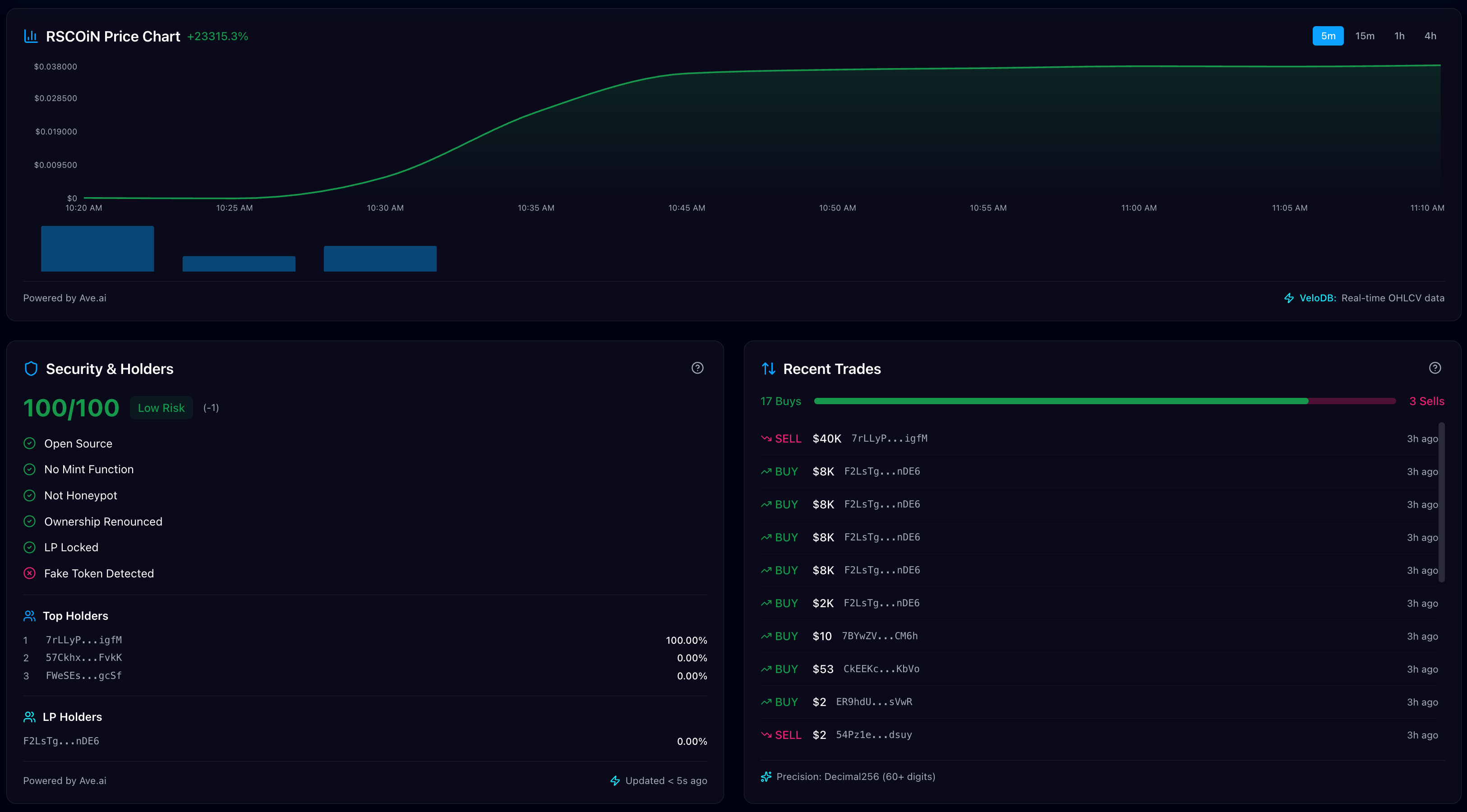The image size is (1467, 812).
Task: Open the help tooltip in Recent Trades panel
Action: click(1435, 368)
